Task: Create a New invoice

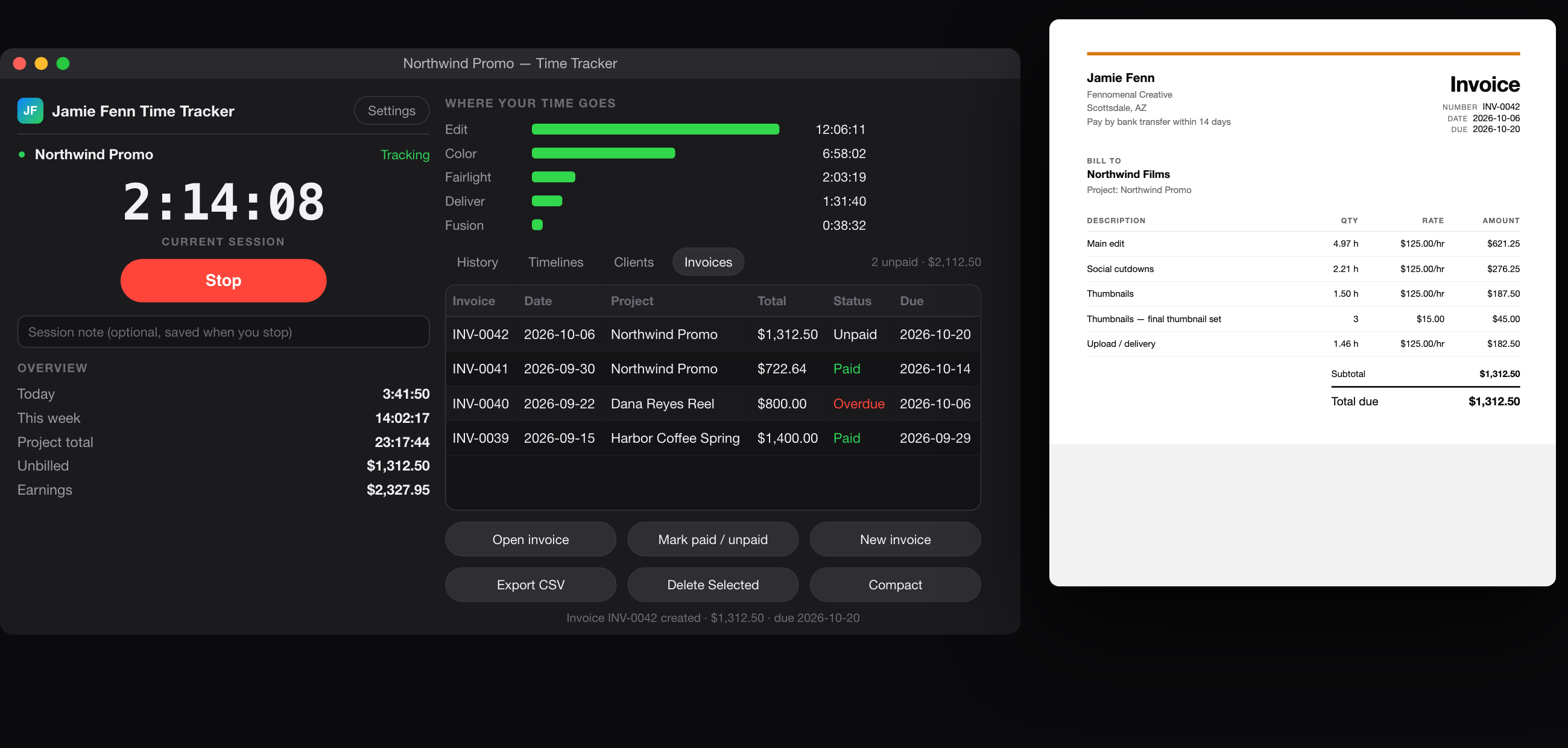Action: click(x=895, y=539)
